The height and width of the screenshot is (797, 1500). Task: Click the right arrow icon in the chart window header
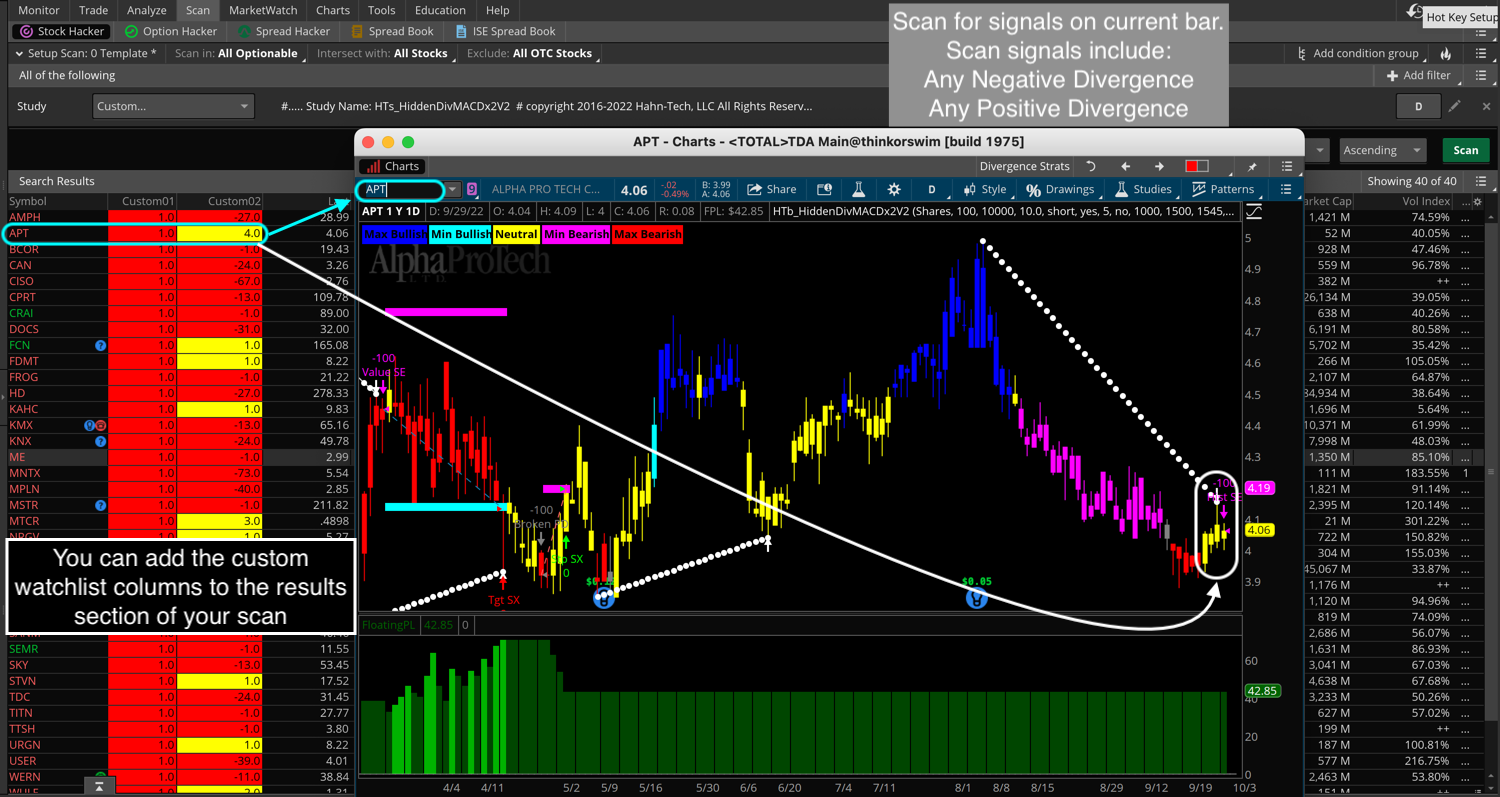1159,166
